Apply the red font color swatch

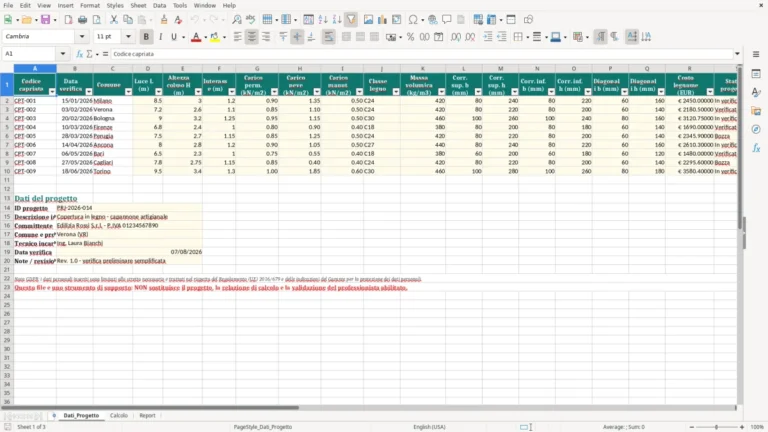tap(196, 37)
